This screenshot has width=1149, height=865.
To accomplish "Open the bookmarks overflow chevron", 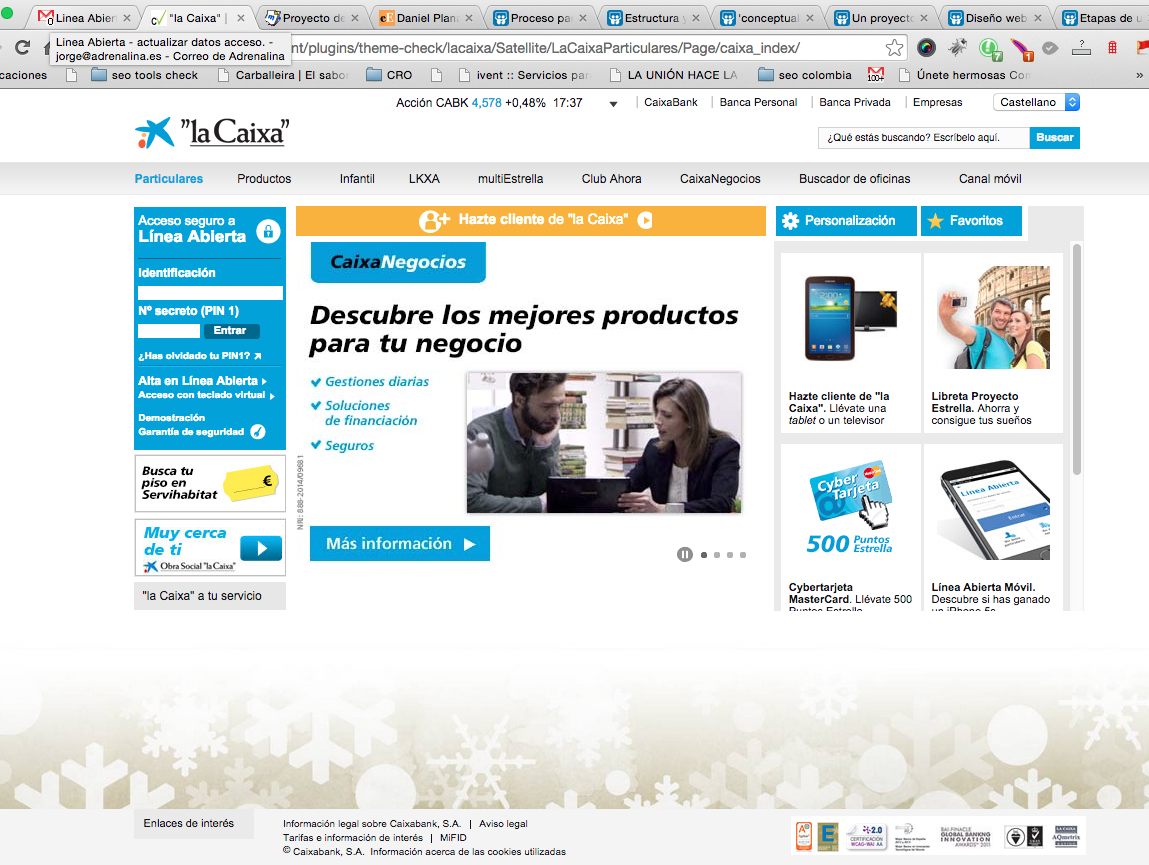I will (x=1139, y=75).
